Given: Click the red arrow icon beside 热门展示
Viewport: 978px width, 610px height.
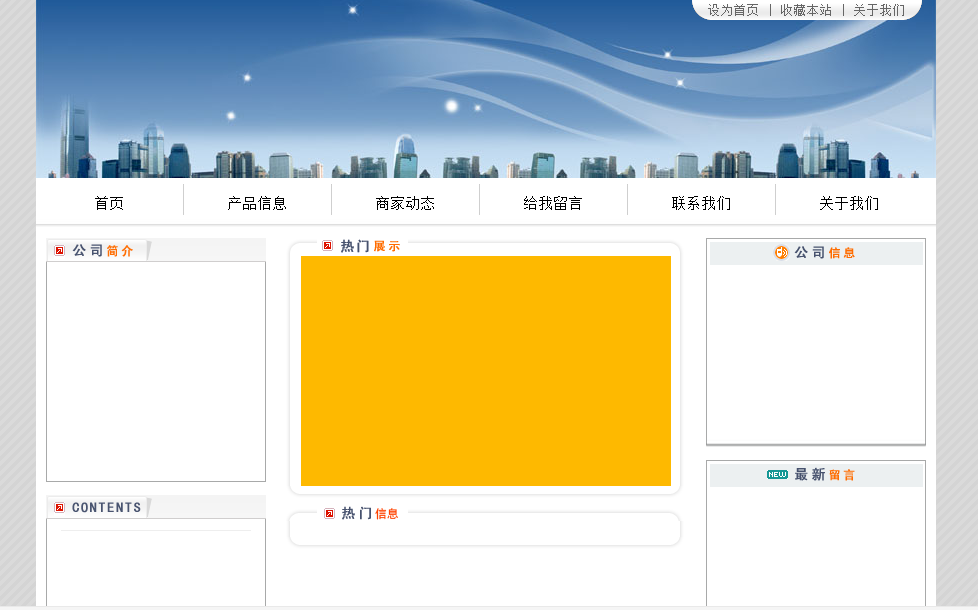Looking at the screenshot, I should (x=328, y=246).
